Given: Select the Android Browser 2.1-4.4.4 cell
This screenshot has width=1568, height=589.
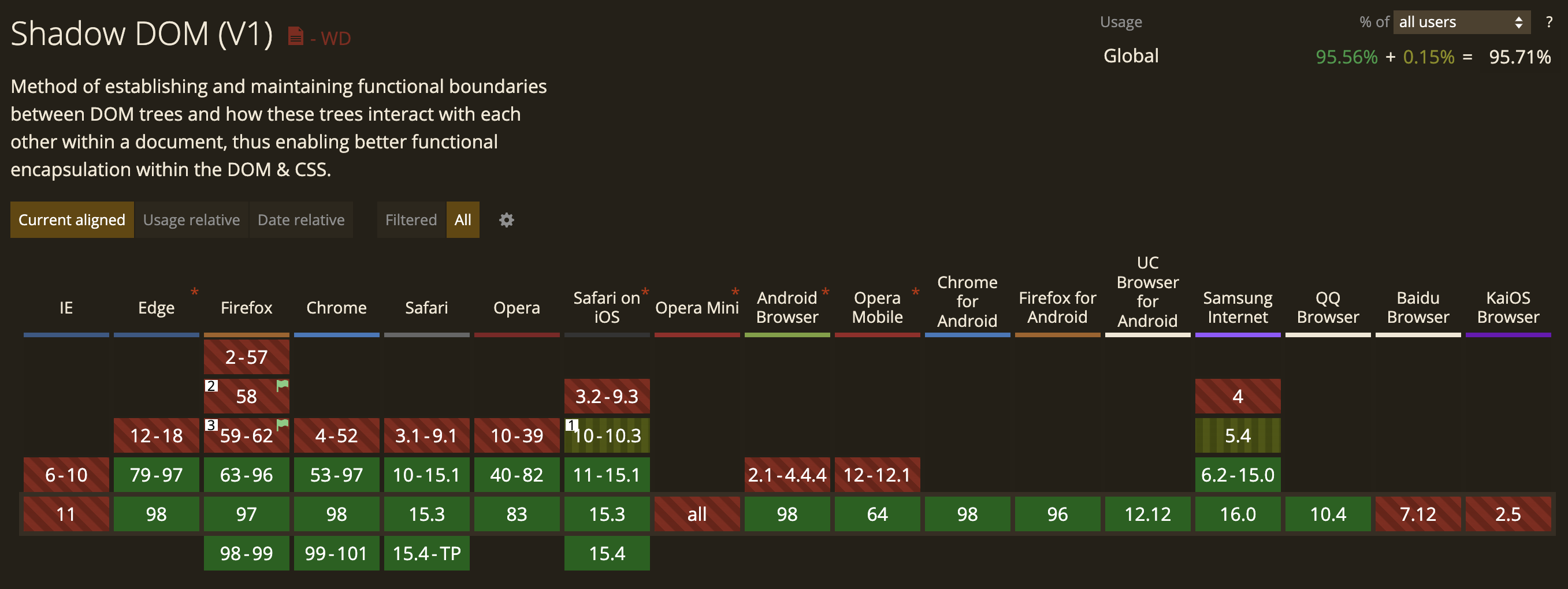Looking at the screenshot, I should [787, 475].
